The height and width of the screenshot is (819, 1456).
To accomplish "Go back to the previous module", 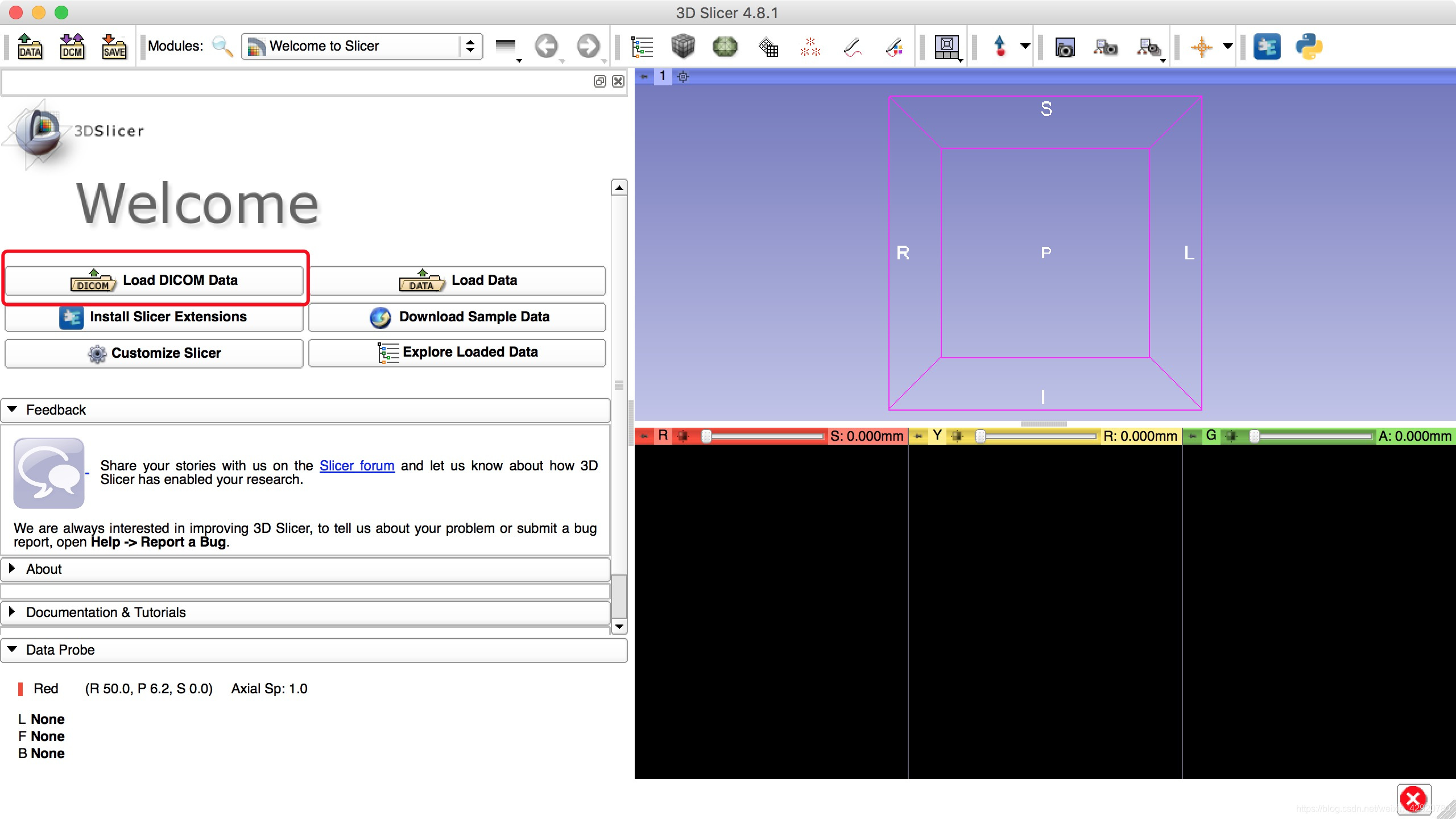I will [547, 46].
